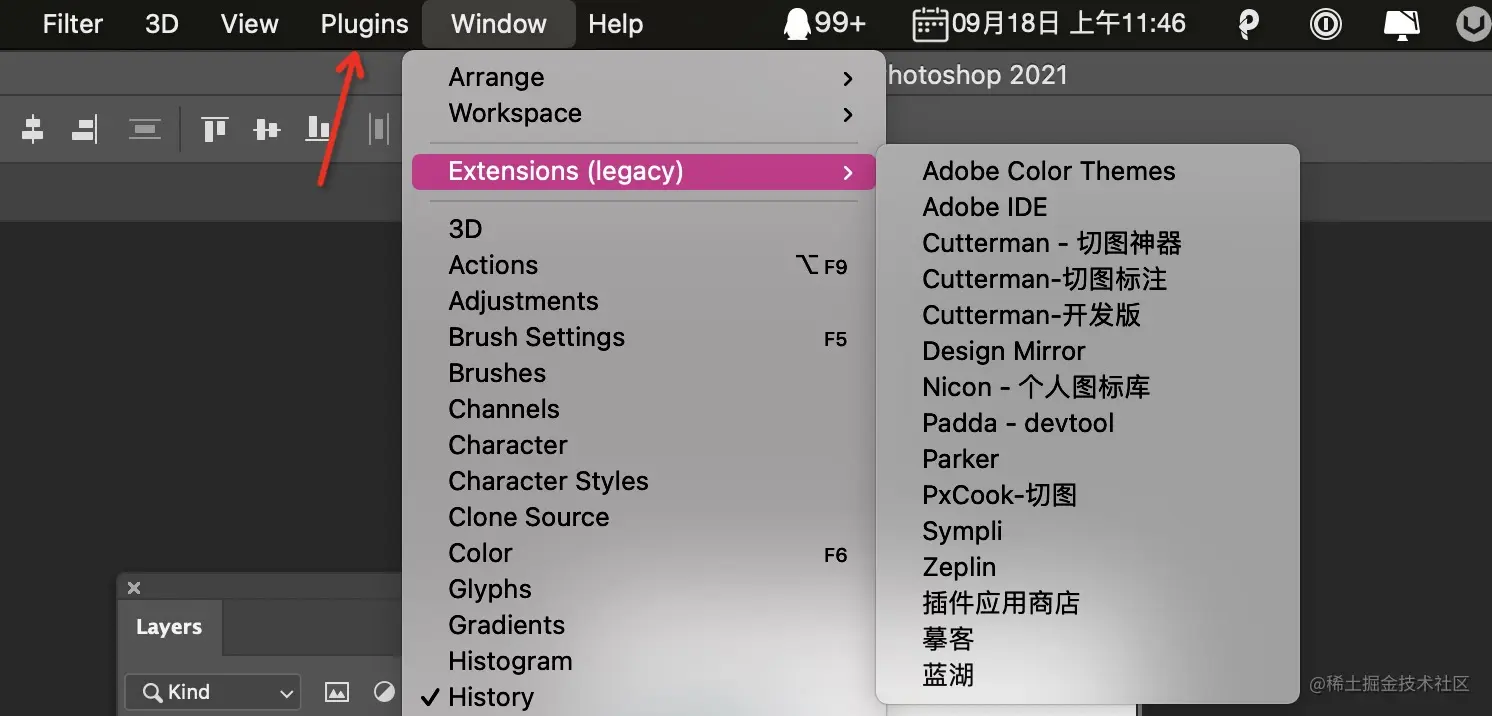The height and width of the screenshot is (716, 1492).
Task: Open the Cutterman-开发版 extension
Action: click(x=1088, y=315)
